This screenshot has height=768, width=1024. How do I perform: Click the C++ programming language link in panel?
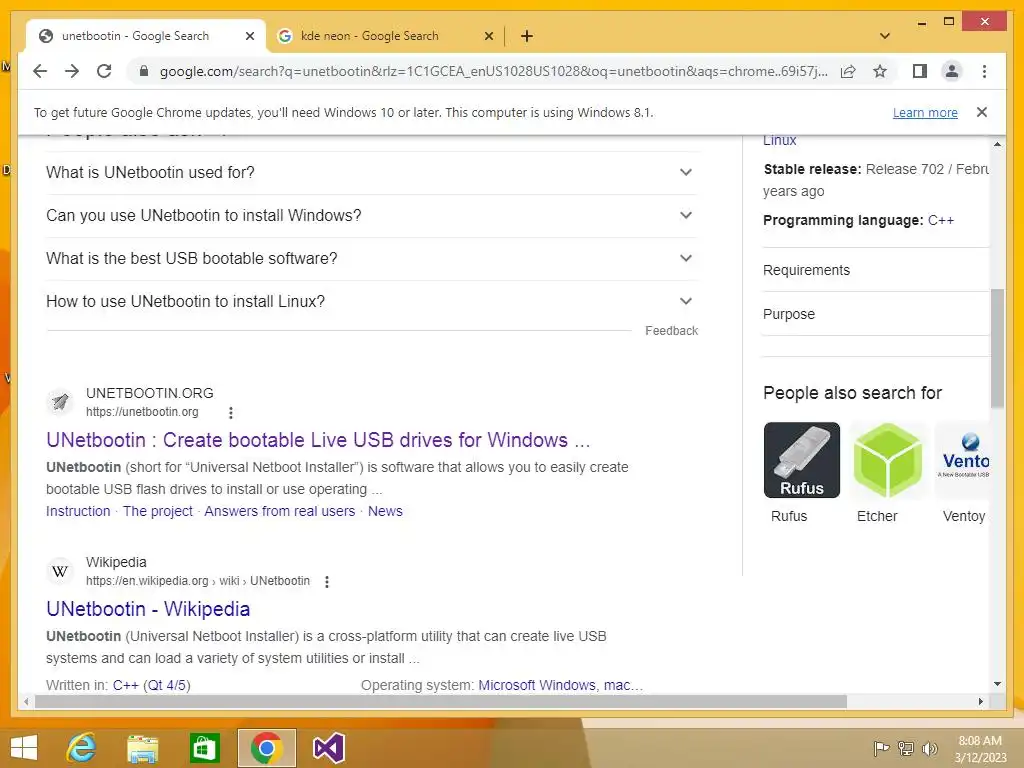click(940, 221)
